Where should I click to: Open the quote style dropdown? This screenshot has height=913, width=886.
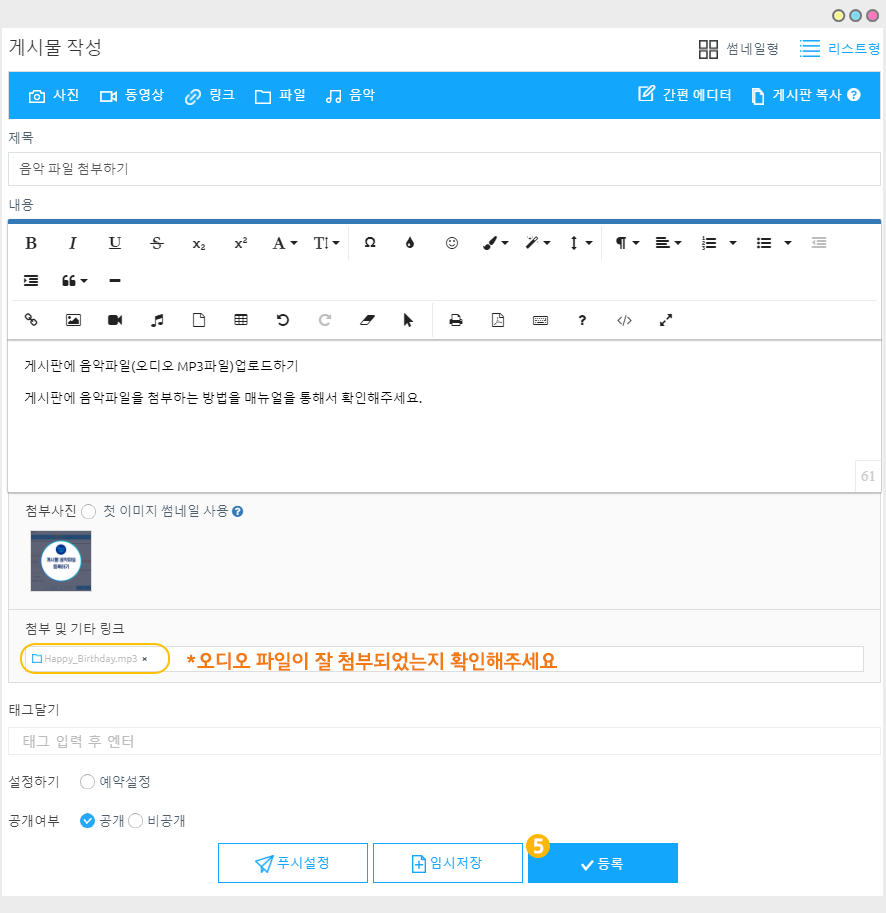(x=75, y=281)
